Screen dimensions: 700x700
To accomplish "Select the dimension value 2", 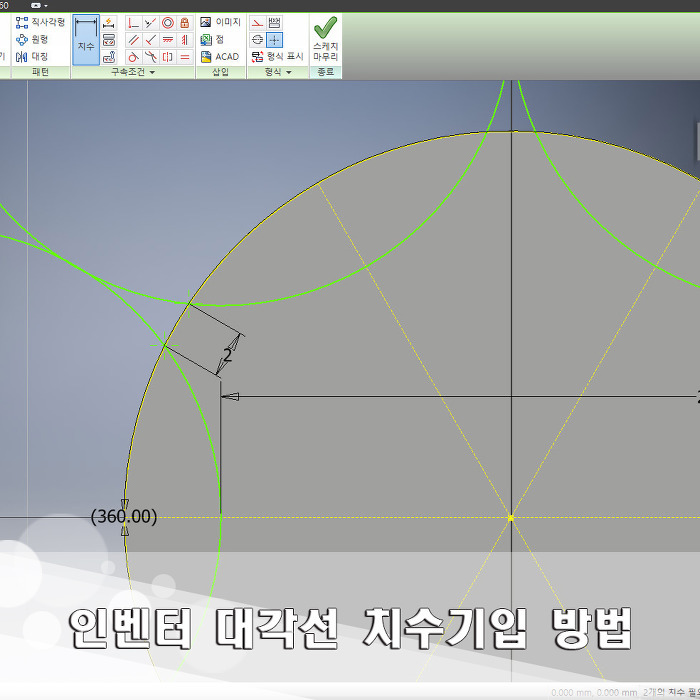I will point(228,355).
